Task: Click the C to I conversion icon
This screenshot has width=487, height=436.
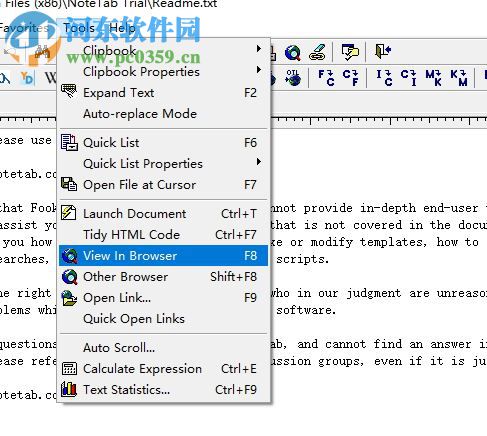Action: point(409,78)
